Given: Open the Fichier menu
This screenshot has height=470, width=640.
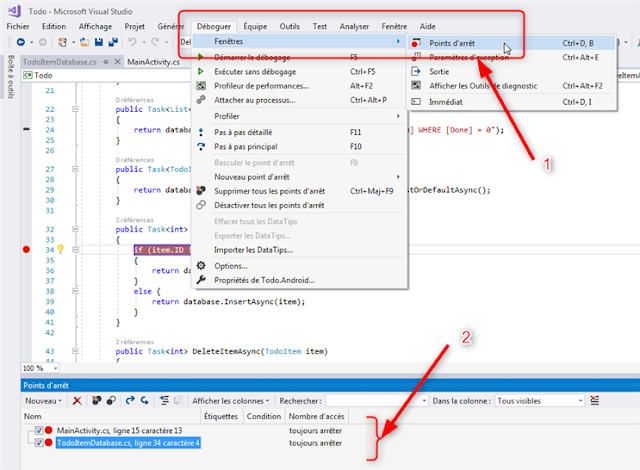Looking at the screenshot, I should [18, 27].
